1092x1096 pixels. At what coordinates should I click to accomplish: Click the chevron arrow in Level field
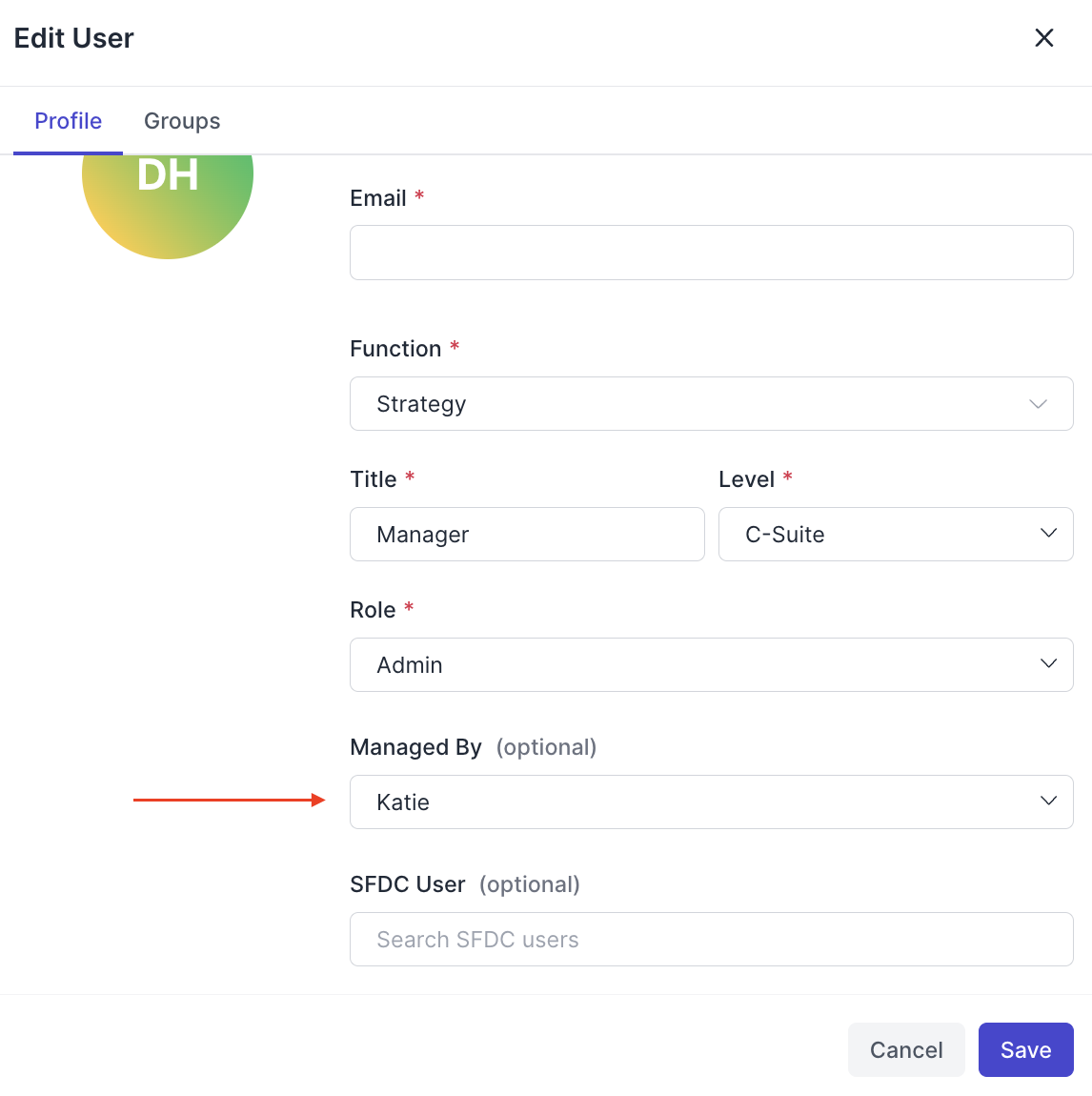click(x=1049, y=534)
